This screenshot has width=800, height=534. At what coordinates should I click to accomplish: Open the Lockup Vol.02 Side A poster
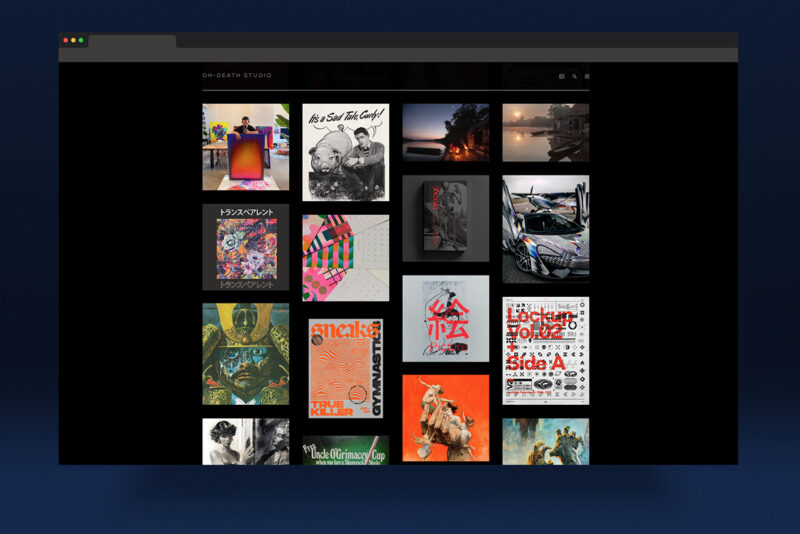[x=545, y=350]
